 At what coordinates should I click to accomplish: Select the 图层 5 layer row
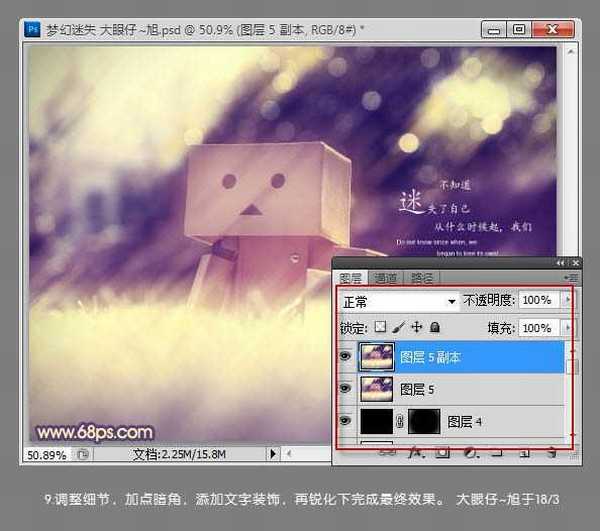(x=451, y=389)
